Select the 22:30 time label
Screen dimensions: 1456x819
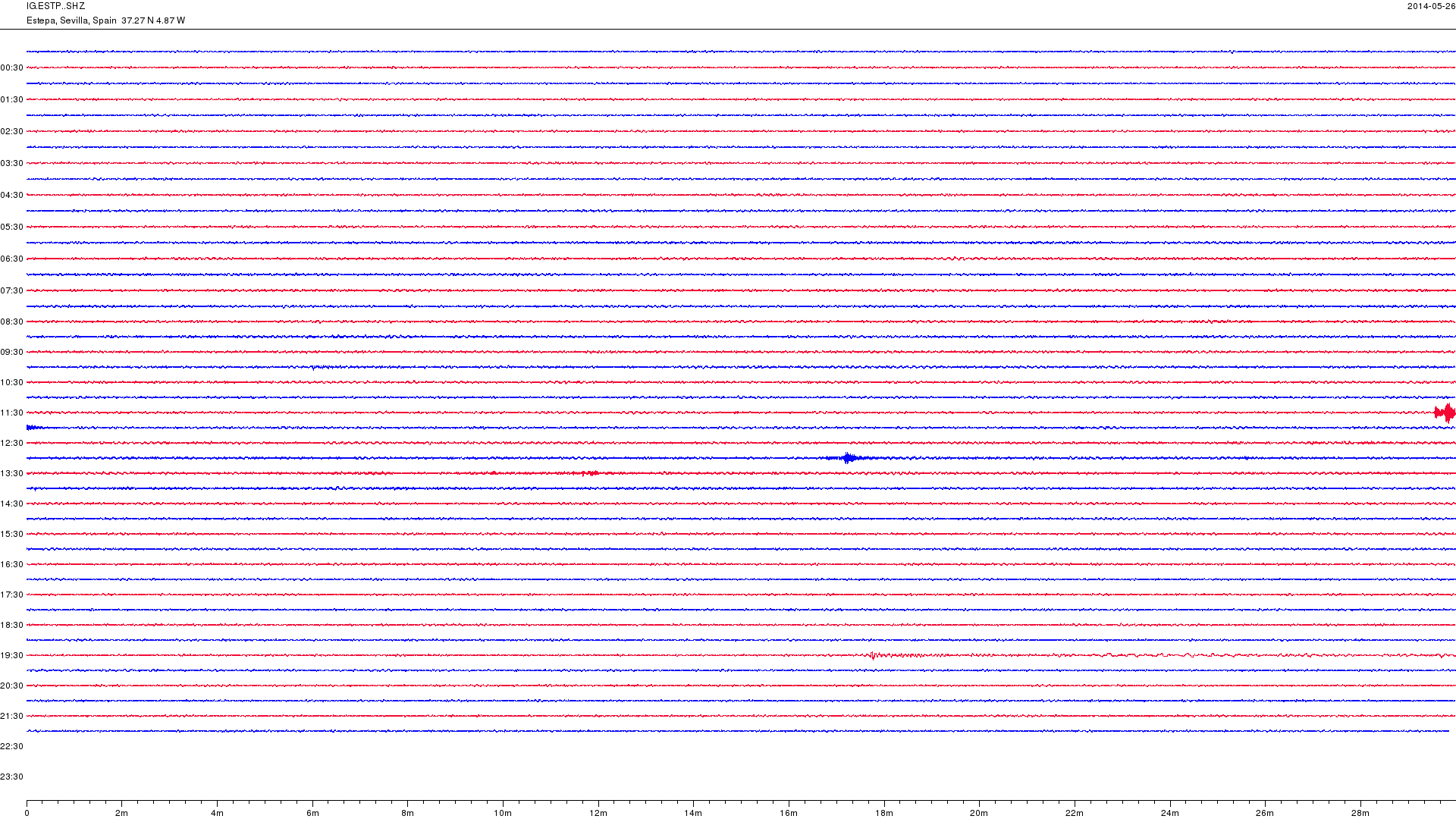(x=11, y=747)
